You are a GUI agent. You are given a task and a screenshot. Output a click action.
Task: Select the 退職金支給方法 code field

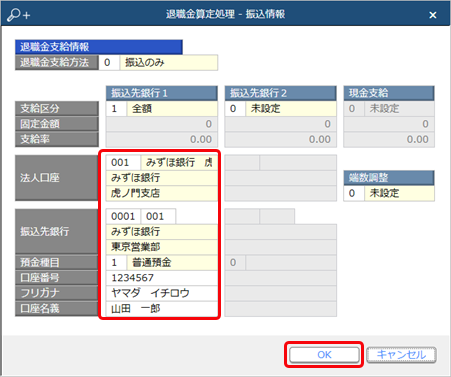109,62
